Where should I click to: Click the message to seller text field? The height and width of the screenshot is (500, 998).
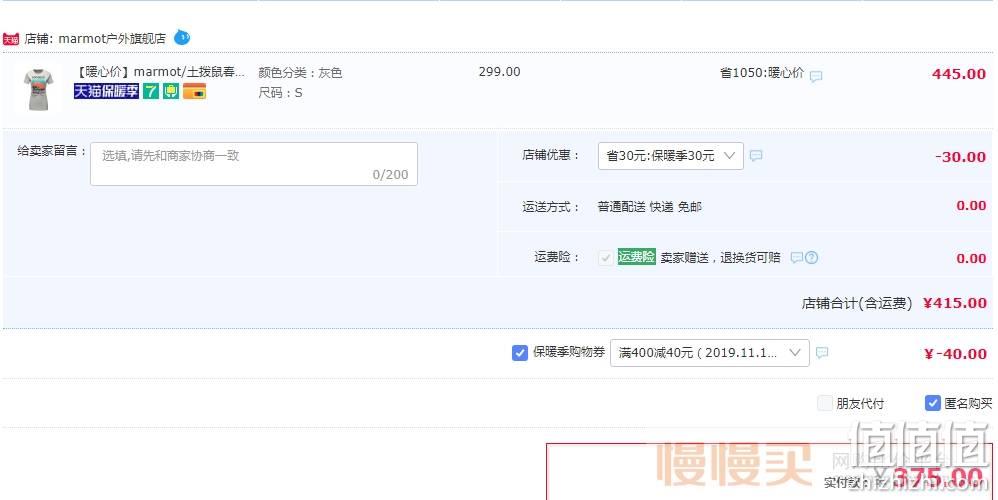(254, 164)
